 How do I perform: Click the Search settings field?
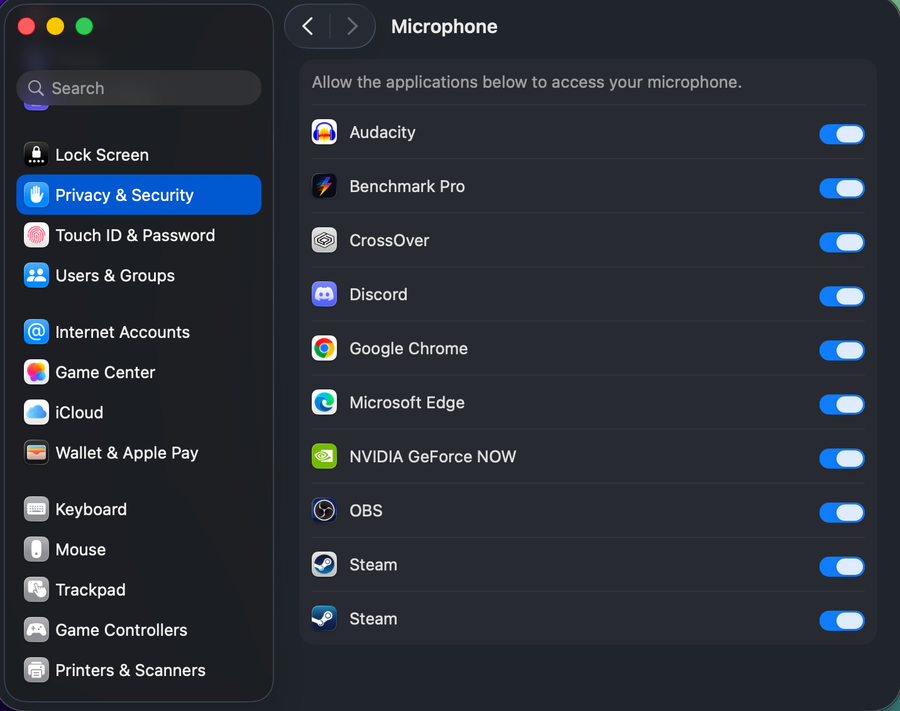tap(139, 88)
